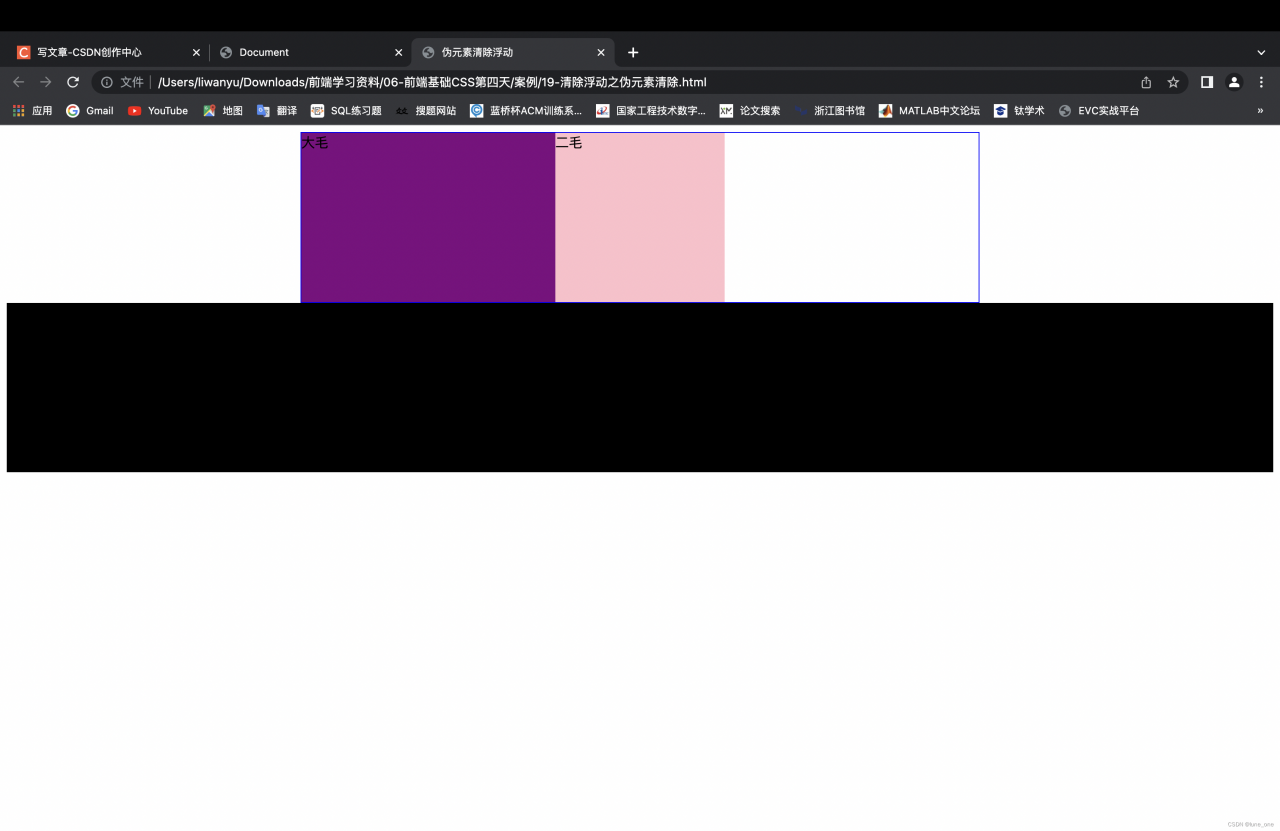Open the SQL练习题 bookmark
This screenshot has width=1280, height=831.
coord(346,111)
